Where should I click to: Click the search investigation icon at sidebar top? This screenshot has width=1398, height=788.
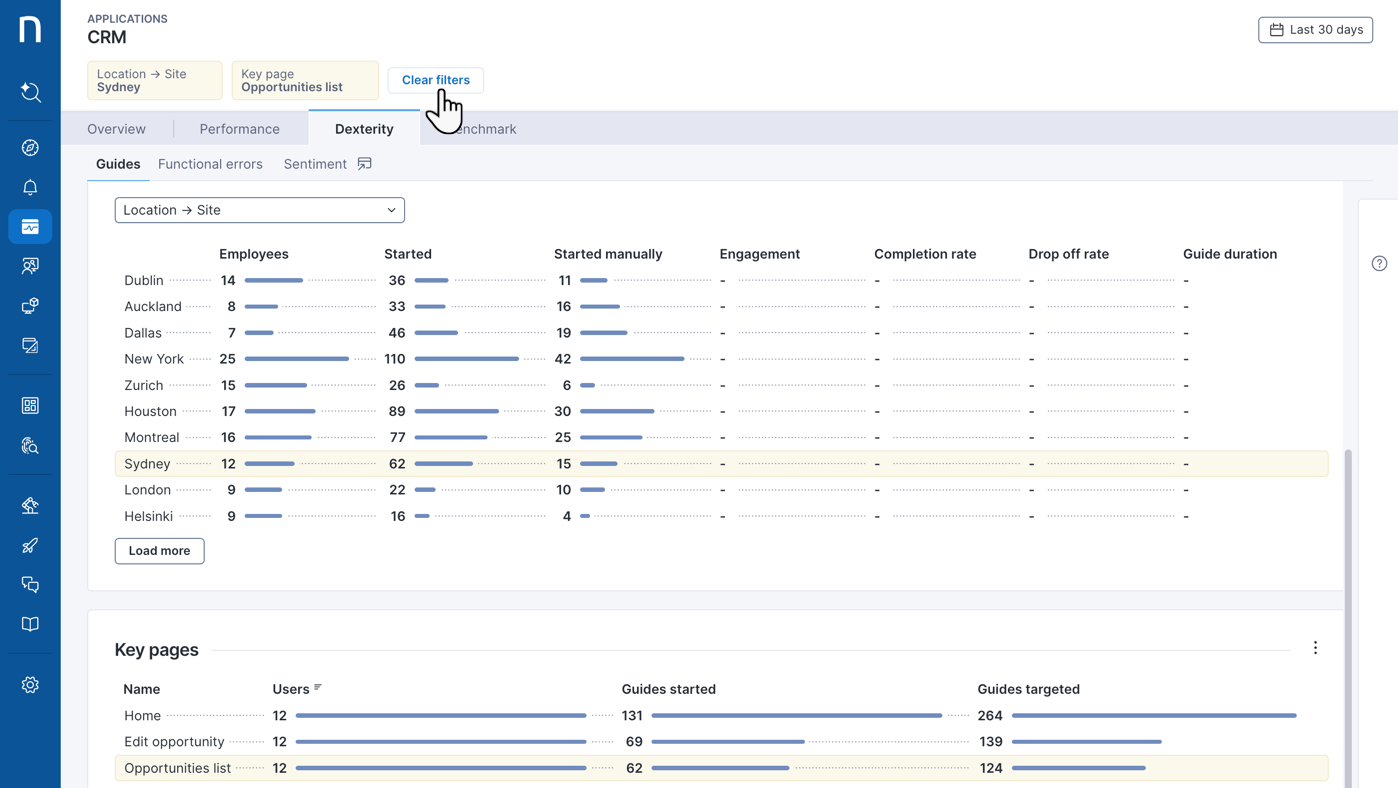30,92
